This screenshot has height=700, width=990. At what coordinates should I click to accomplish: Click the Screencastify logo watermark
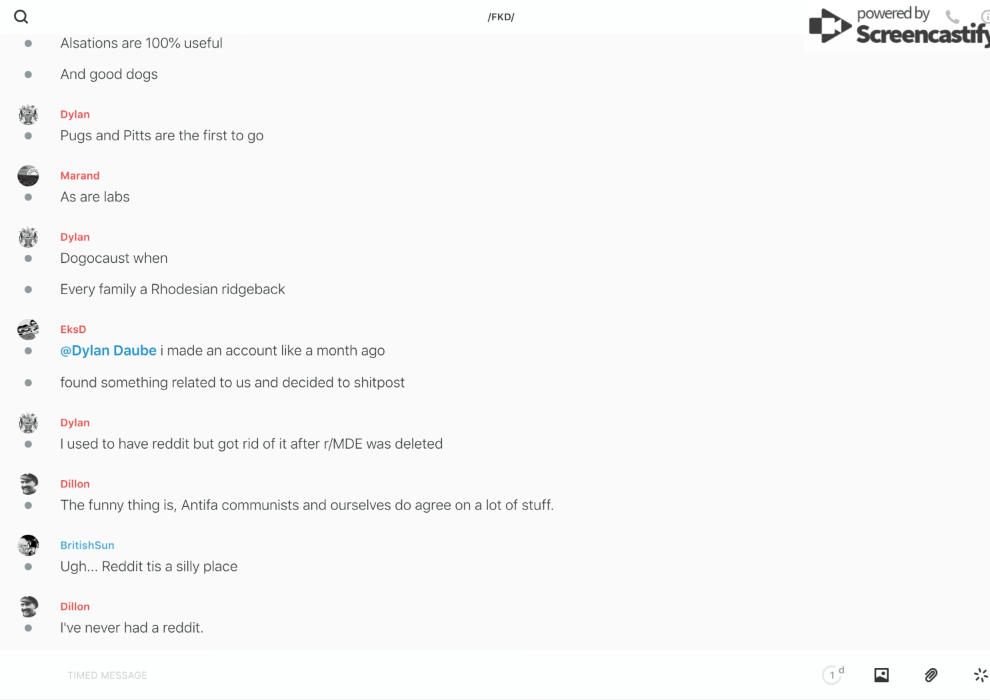click(x=900, y=28)
